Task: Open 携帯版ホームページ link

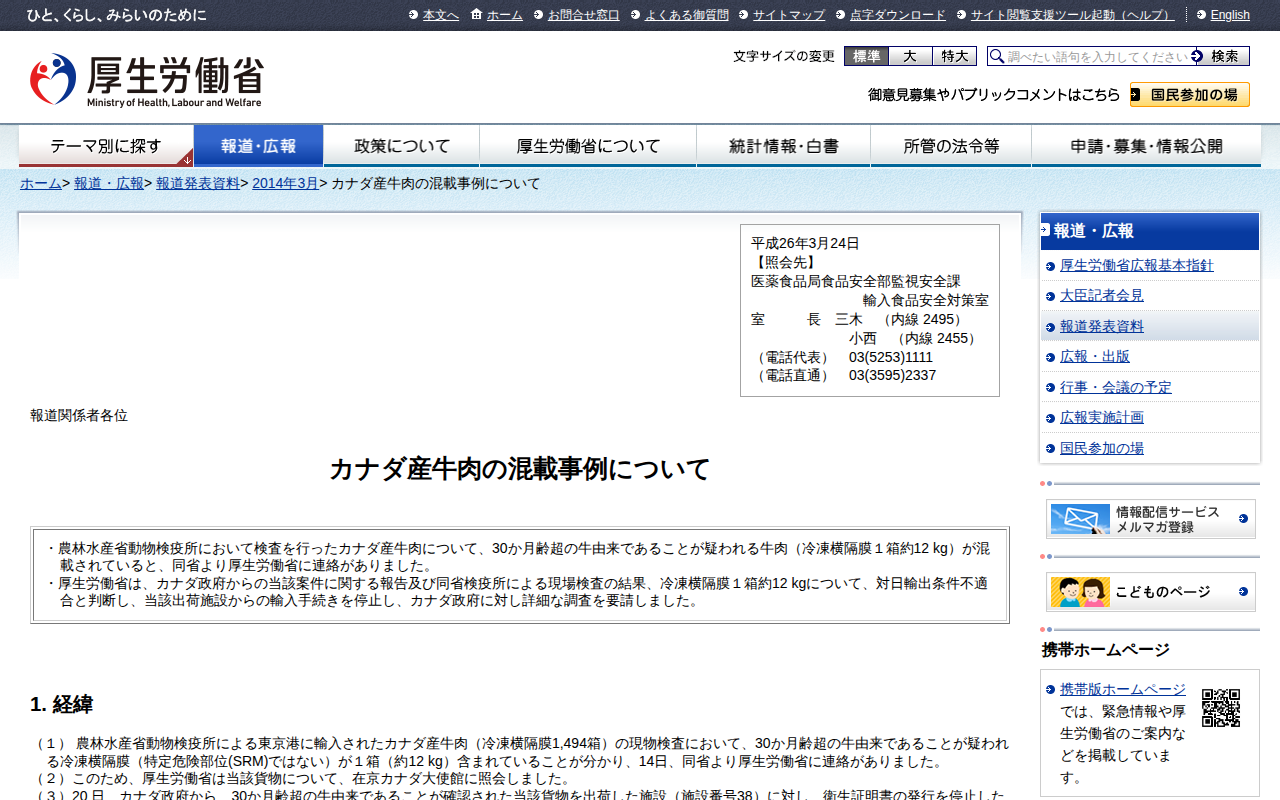Action: point(1123,689)
